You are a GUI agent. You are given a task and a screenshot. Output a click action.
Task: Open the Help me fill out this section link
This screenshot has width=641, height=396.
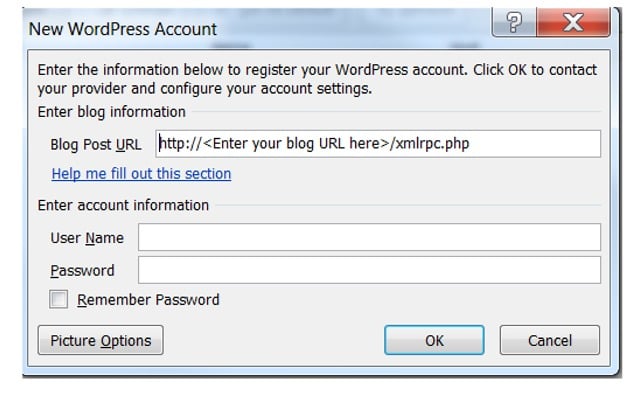tap(141, 174)
